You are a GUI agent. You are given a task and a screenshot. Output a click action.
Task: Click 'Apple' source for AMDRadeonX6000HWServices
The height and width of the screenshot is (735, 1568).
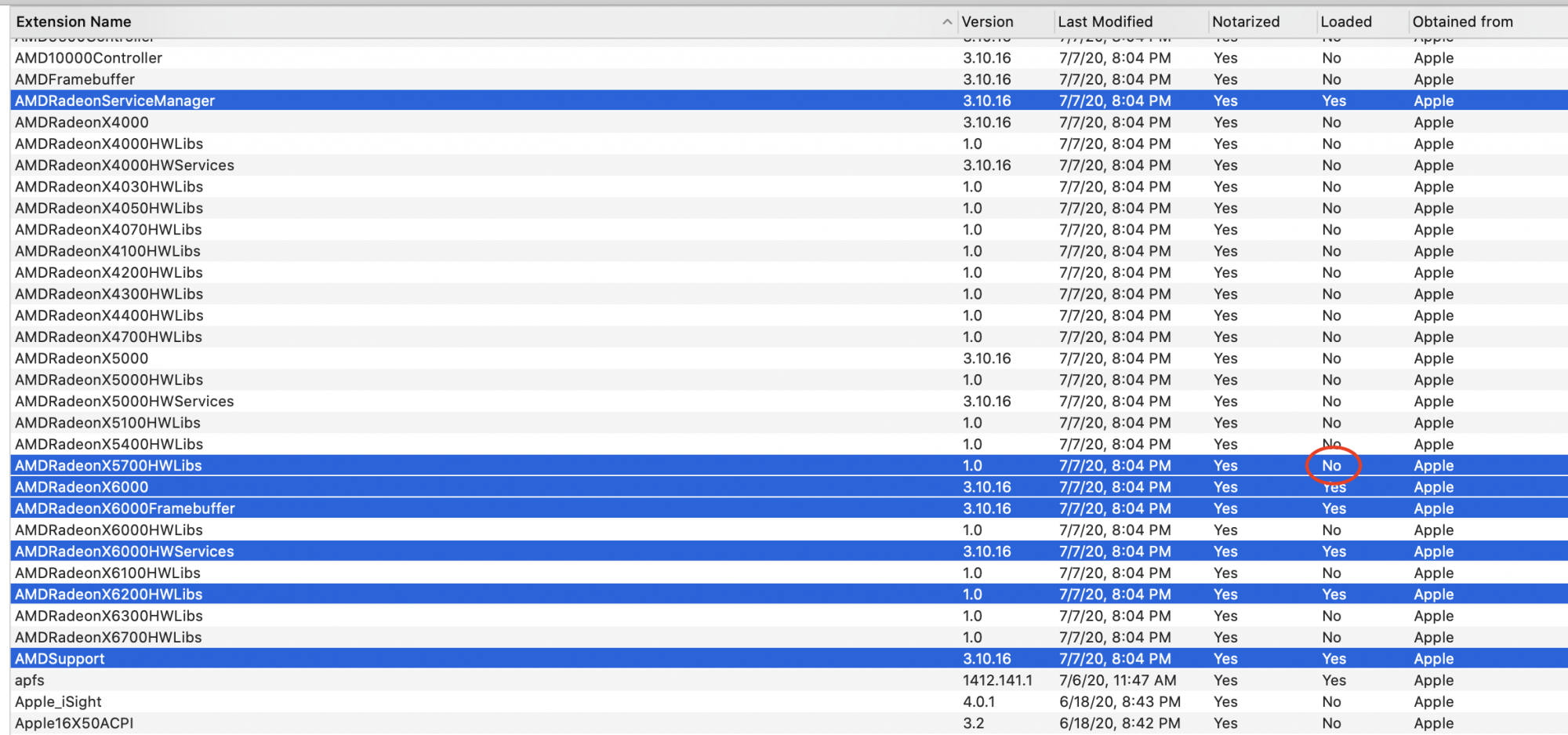1433,551
